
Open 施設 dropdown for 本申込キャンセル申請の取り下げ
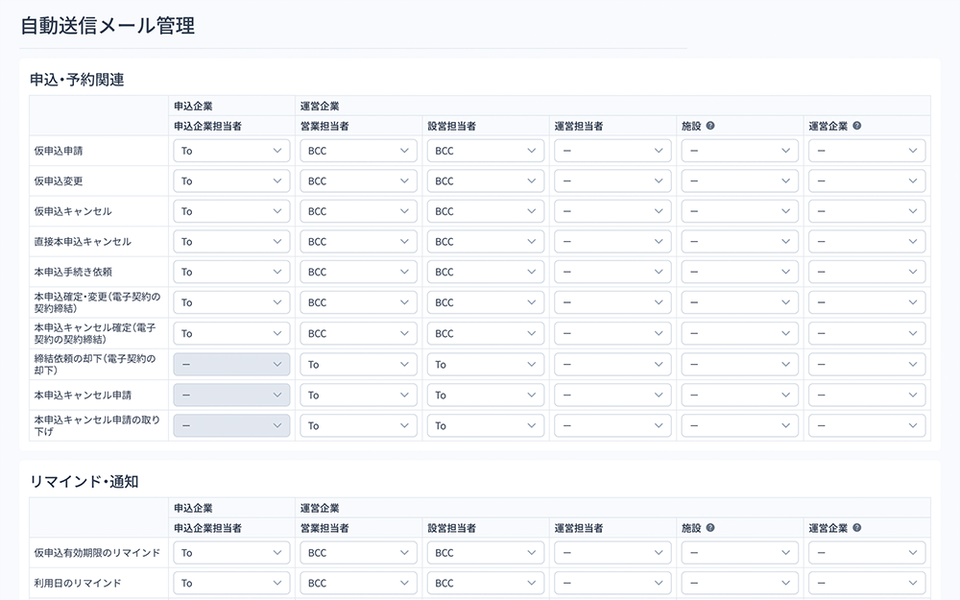740,426
